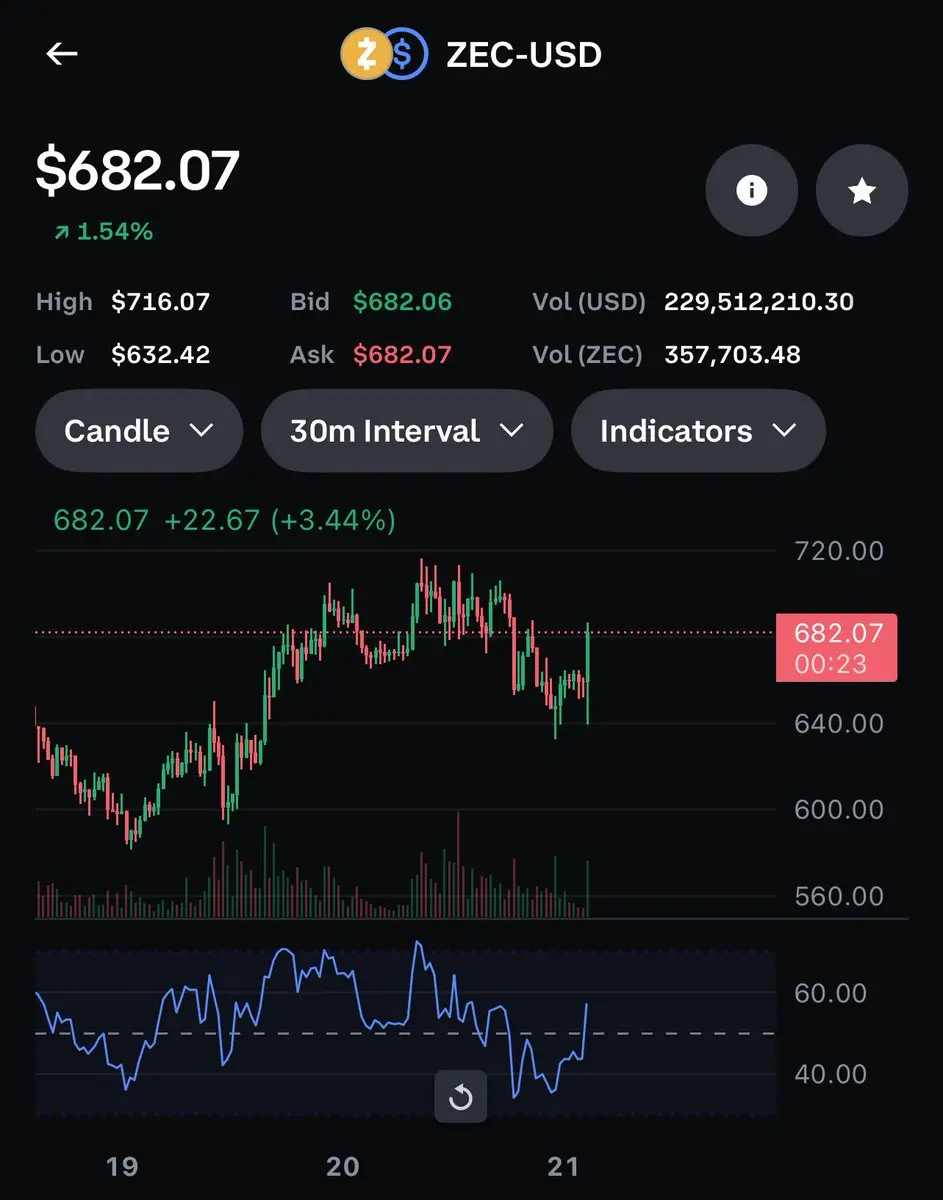Viewport: 943px width, 1200px height.
Task: Tap the $682.07 current price
Action: (138, 169)
